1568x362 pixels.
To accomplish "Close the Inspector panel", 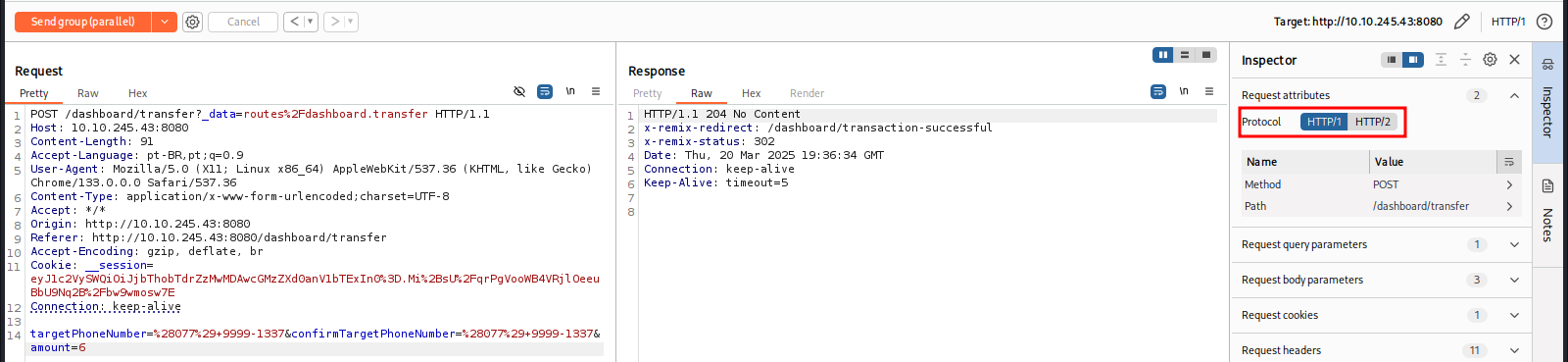I will coord(1515,60).
